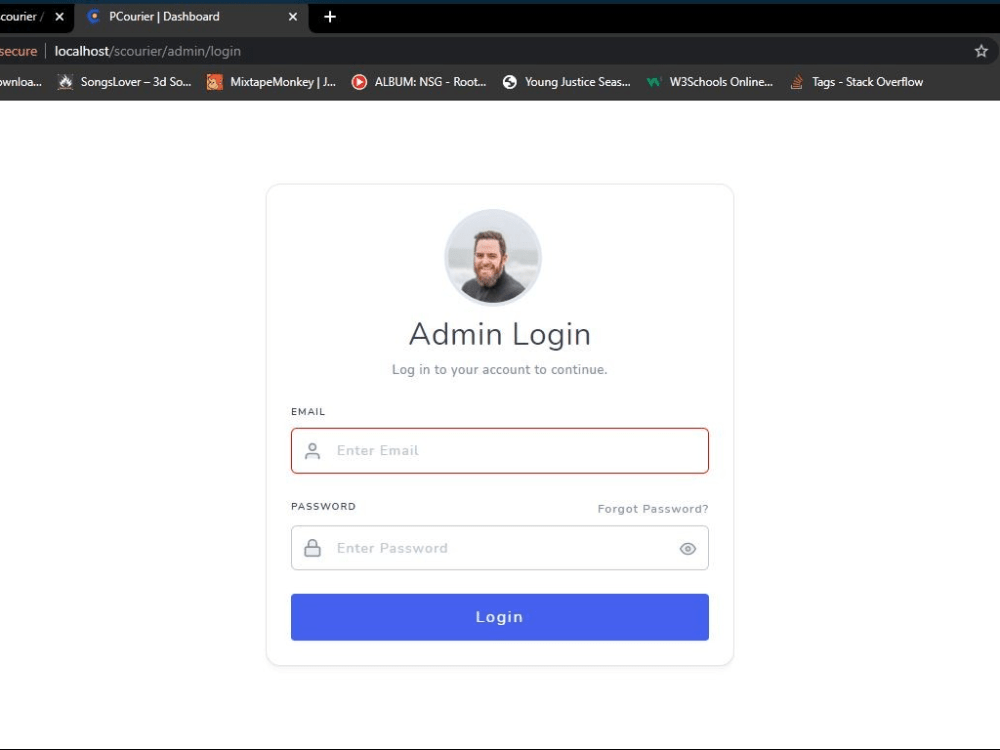This screenshot has height=750, width=1000.
Task: Open the MixtapeMonkey bookmark
Action: click(x=272, y=82)
